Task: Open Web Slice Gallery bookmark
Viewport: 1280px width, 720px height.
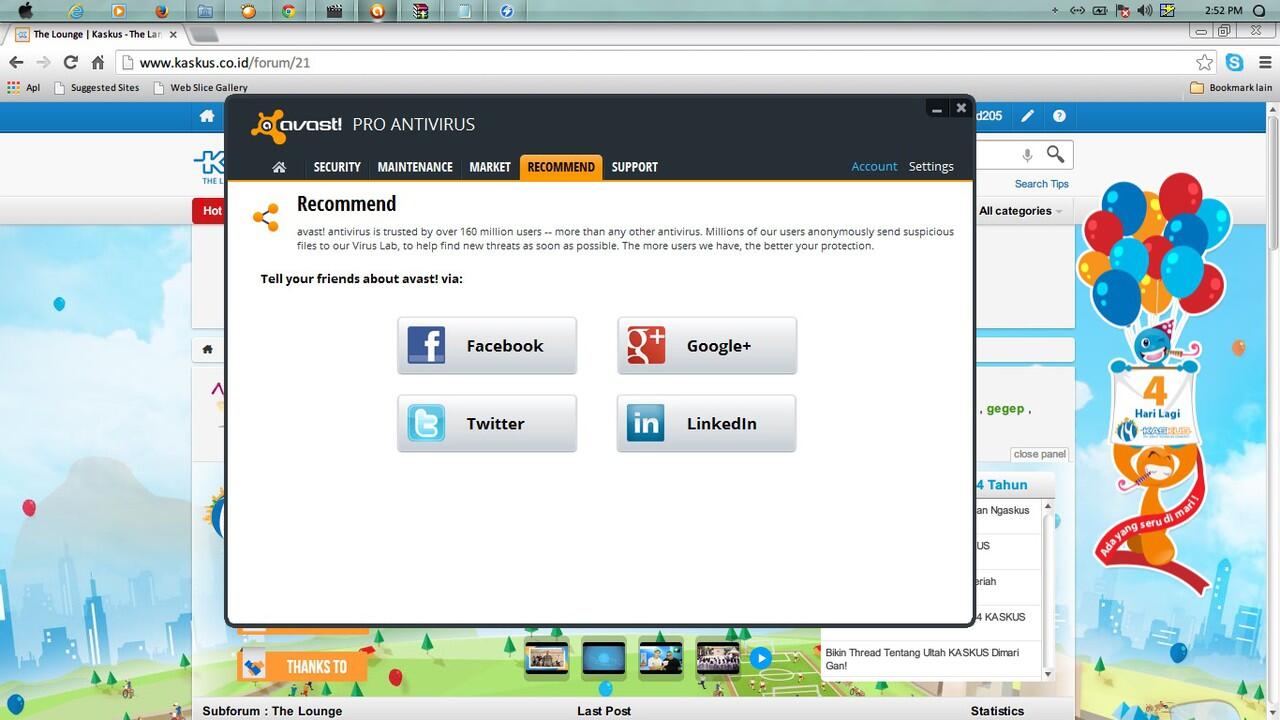Action: click(x=200, y=88)
